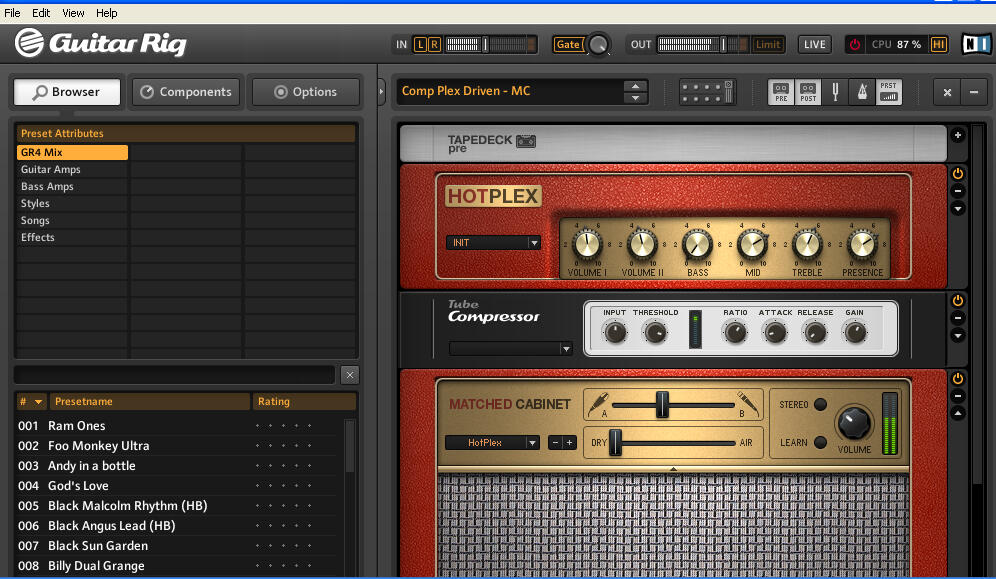Image resolution: width=996 pixels, height=579 pixels.
Task: Click the compressor Release knob
Action: 815,332
